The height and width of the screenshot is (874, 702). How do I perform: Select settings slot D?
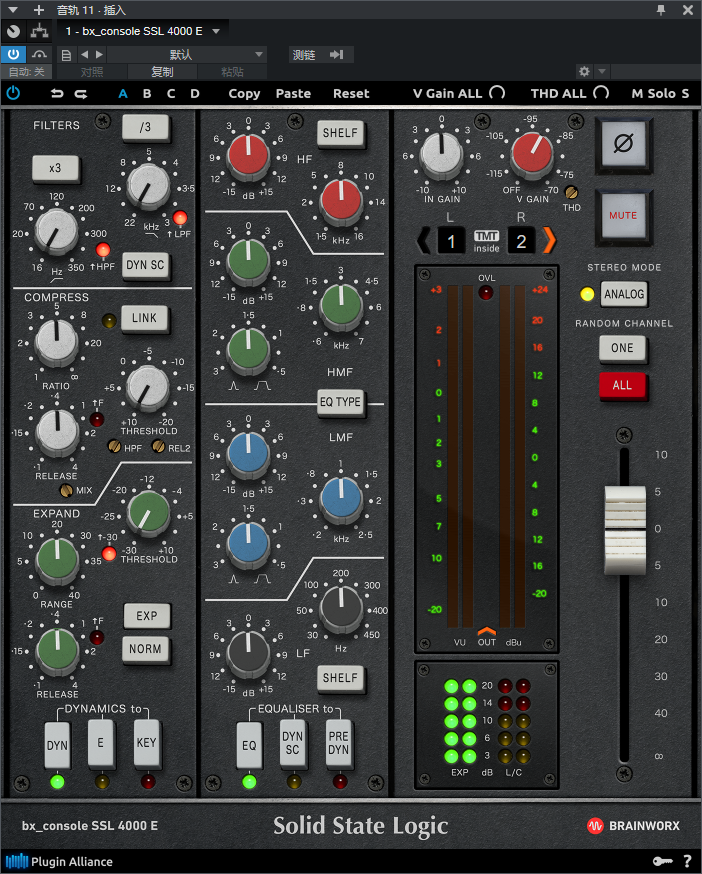tap(195, 94)
